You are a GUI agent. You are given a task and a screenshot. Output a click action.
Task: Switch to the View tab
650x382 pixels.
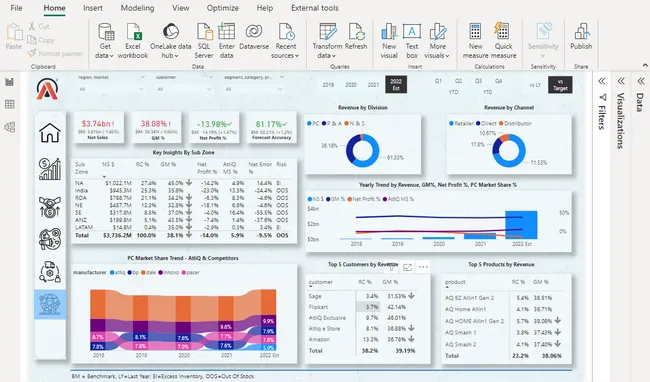[180, 8]
